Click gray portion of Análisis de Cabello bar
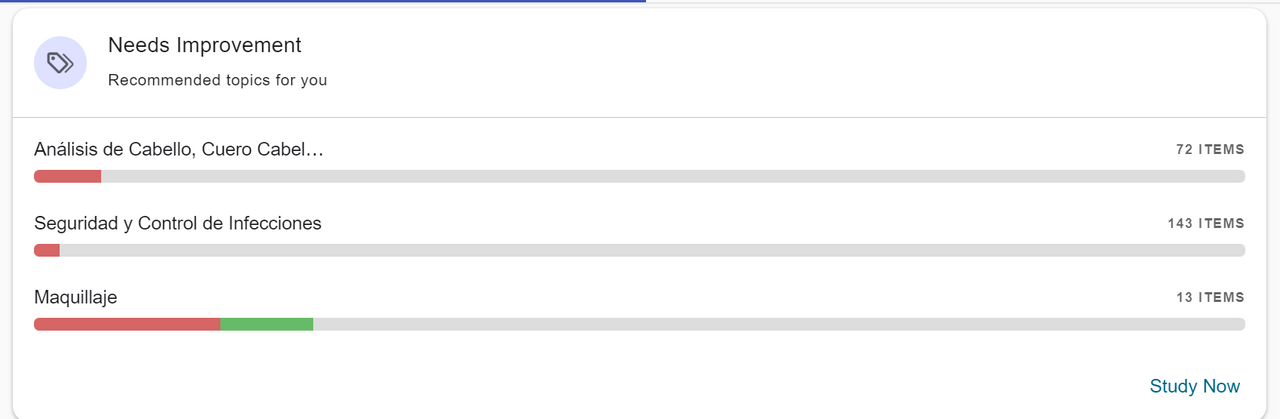This screenshot has height=419, width=1280. (x=670, y=177)
